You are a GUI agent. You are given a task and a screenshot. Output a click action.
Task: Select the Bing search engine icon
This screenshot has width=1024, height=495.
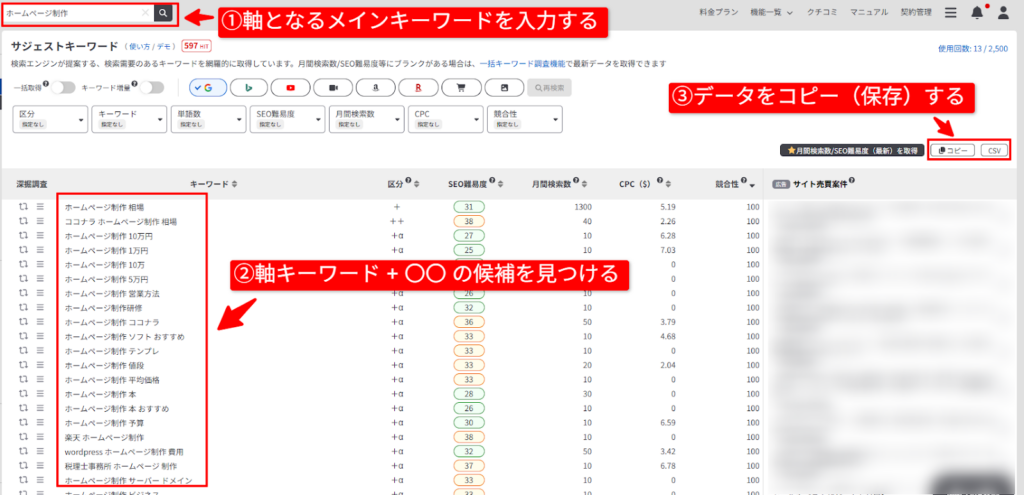[x=249, y=88]
